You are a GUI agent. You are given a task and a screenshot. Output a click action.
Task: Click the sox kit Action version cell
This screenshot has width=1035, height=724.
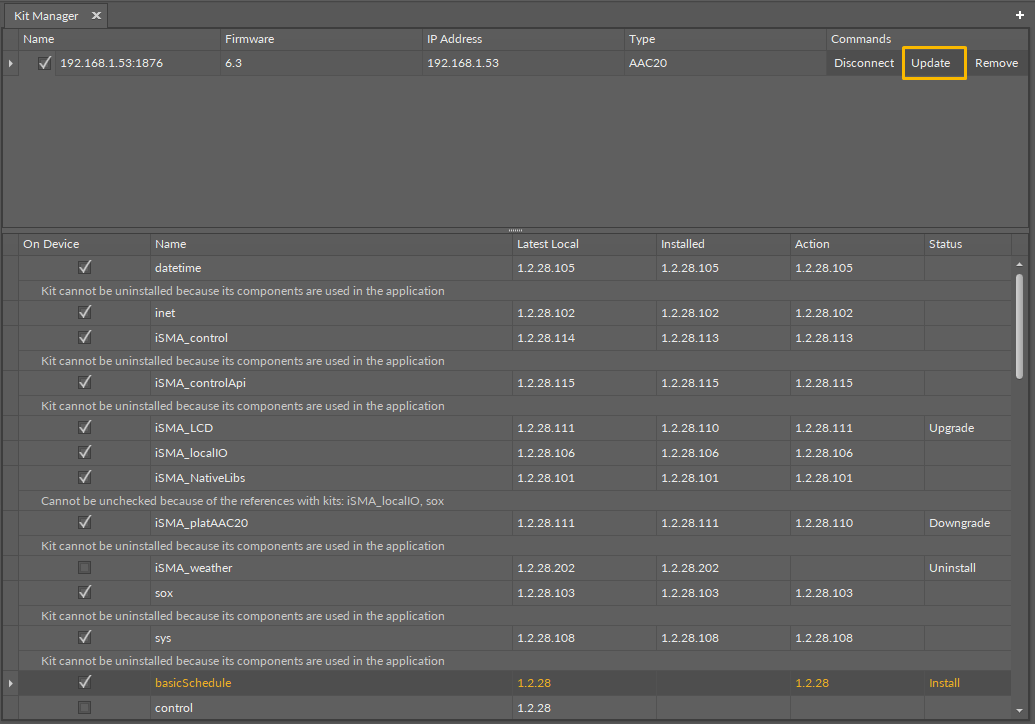tap(823, 593)
